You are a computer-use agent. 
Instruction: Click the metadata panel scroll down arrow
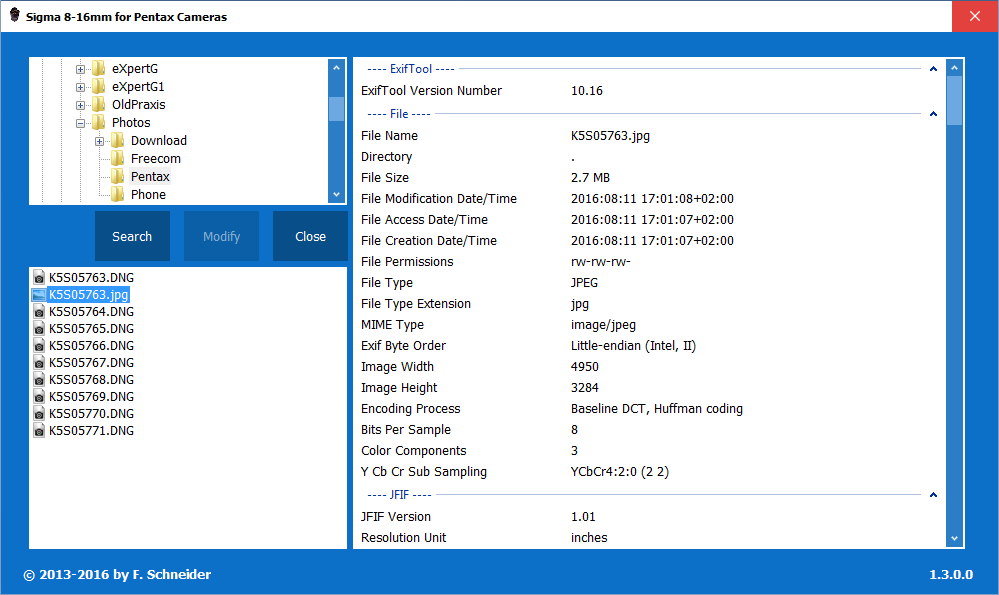point(954,538)
